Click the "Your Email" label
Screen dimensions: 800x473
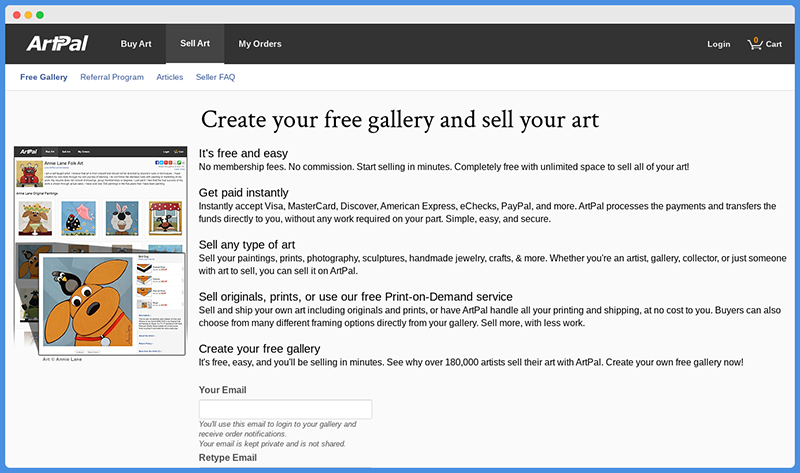[222, 390]
